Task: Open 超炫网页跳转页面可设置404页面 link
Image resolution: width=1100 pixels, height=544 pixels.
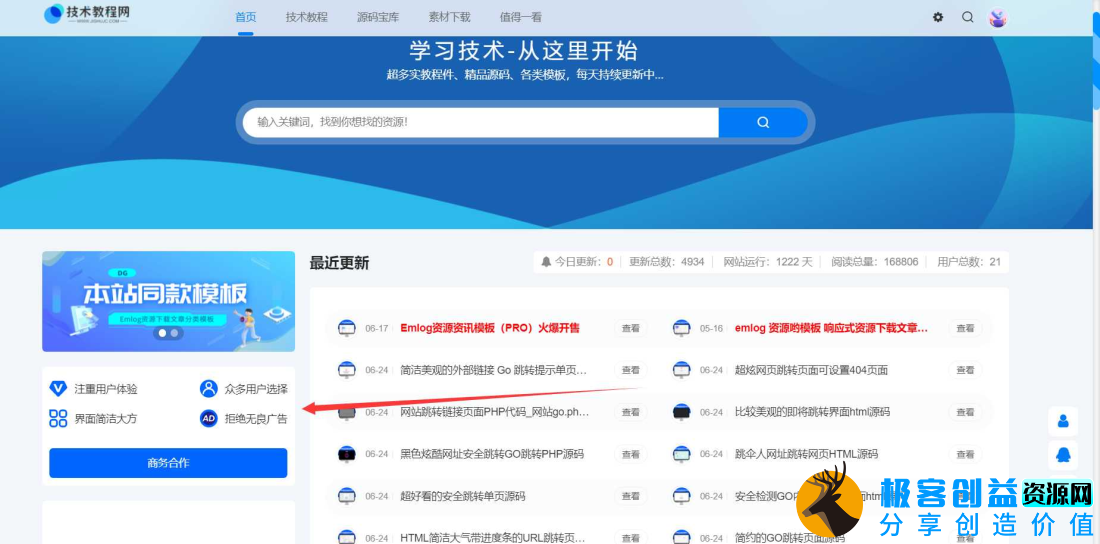Action: 811,370
